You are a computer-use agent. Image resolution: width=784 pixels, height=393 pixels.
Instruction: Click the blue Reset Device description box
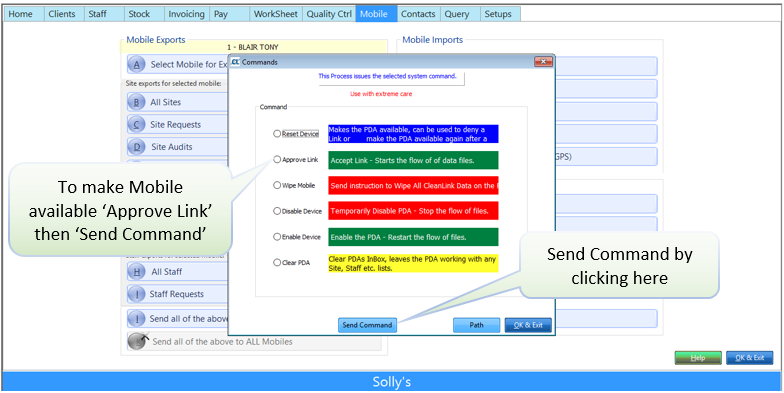tap(414, 134)
